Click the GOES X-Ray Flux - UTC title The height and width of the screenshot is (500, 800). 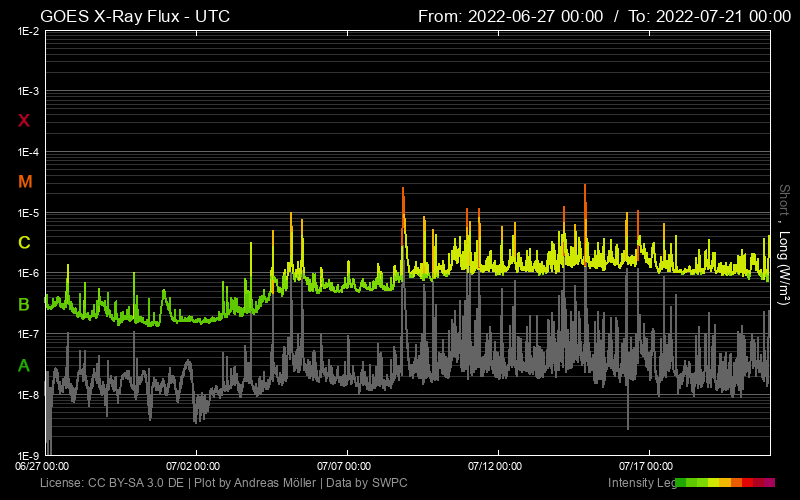point(135,16)
